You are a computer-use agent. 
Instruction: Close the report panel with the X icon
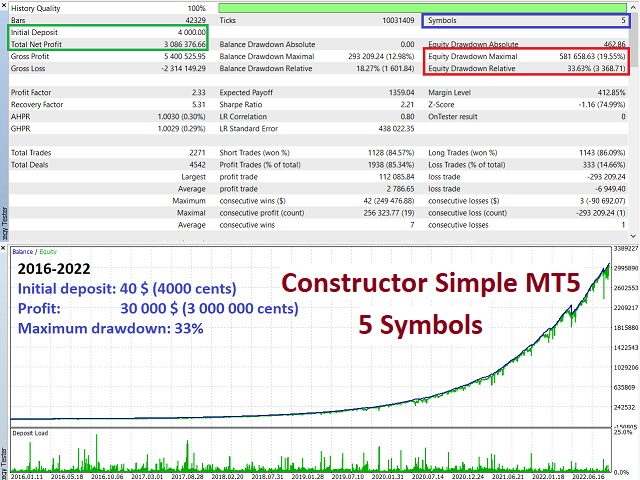[3, 7]
